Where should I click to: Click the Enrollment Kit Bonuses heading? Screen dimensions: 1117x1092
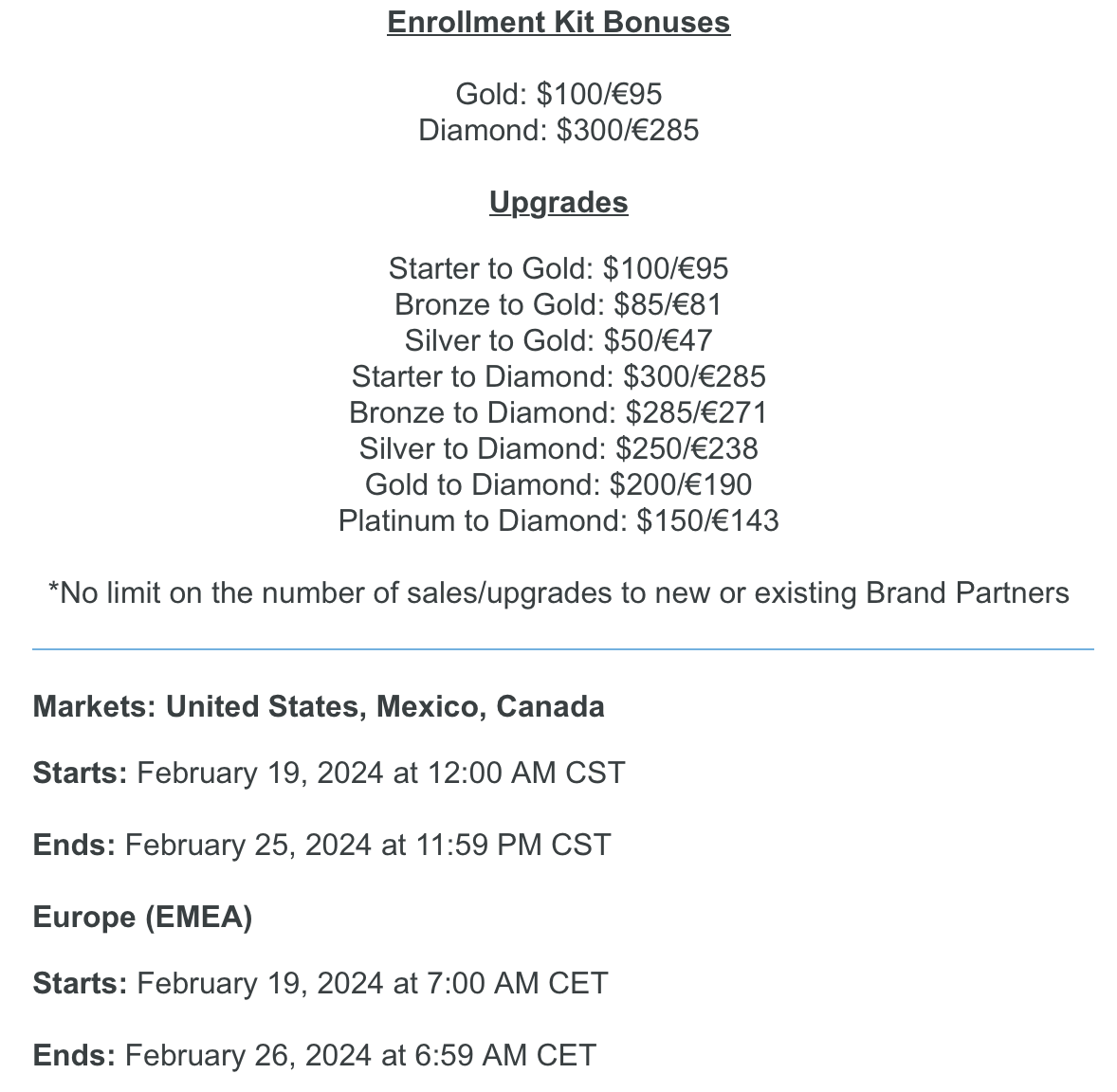[558, 23]
